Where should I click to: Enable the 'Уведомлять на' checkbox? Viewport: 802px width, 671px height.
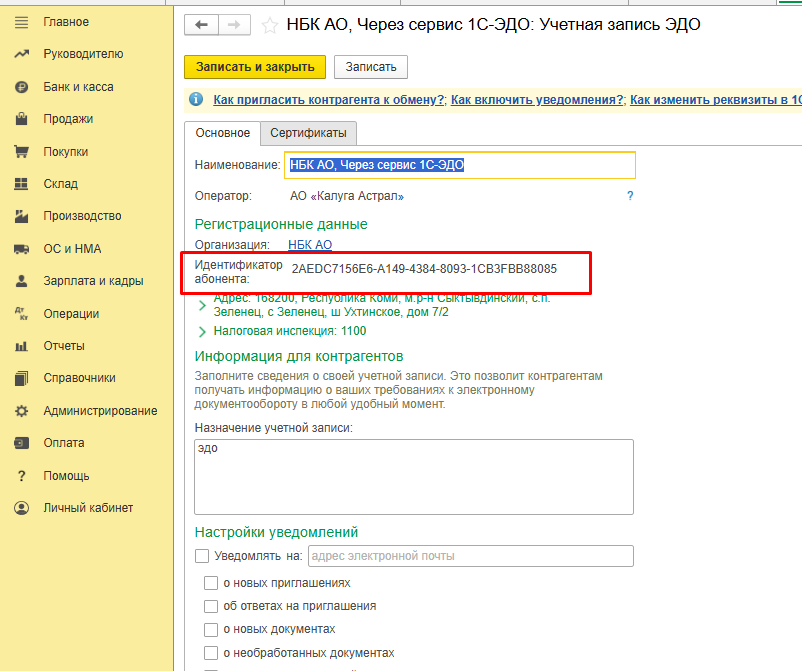[202, 556]
